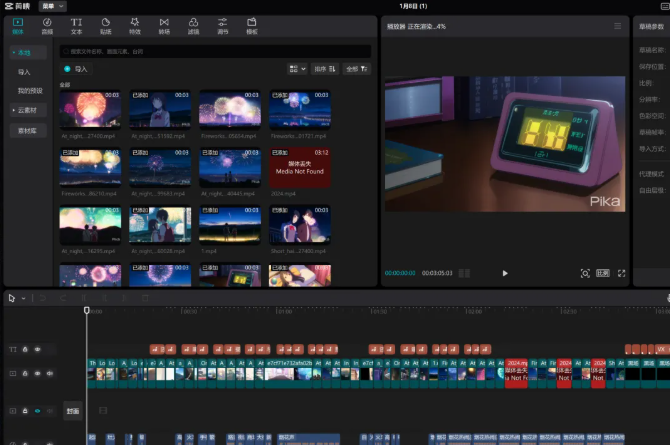
Task: Open the 音频 audio tab
Action: coord(47,26)
